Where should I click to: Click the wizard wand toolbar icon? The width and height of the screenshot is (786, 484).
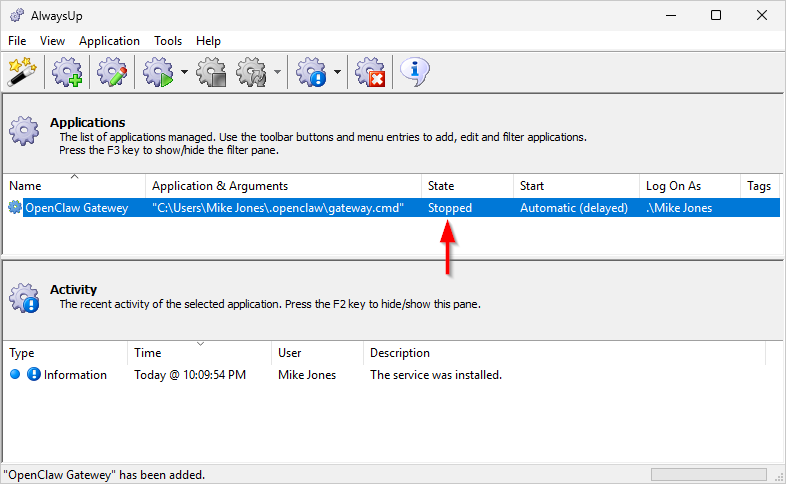pyautogui.click(x=21, y=72)
